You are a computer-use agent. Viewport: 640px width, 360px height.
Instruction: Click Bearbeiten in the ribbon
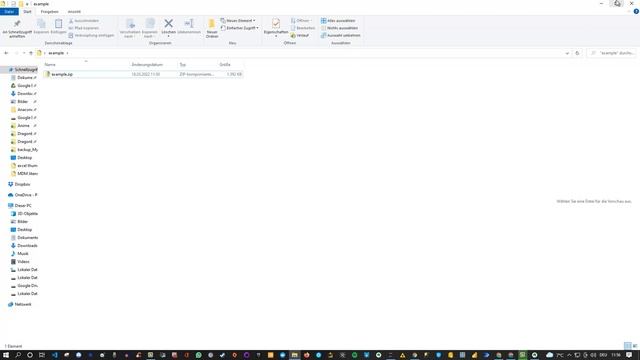[x=303, y=28]
